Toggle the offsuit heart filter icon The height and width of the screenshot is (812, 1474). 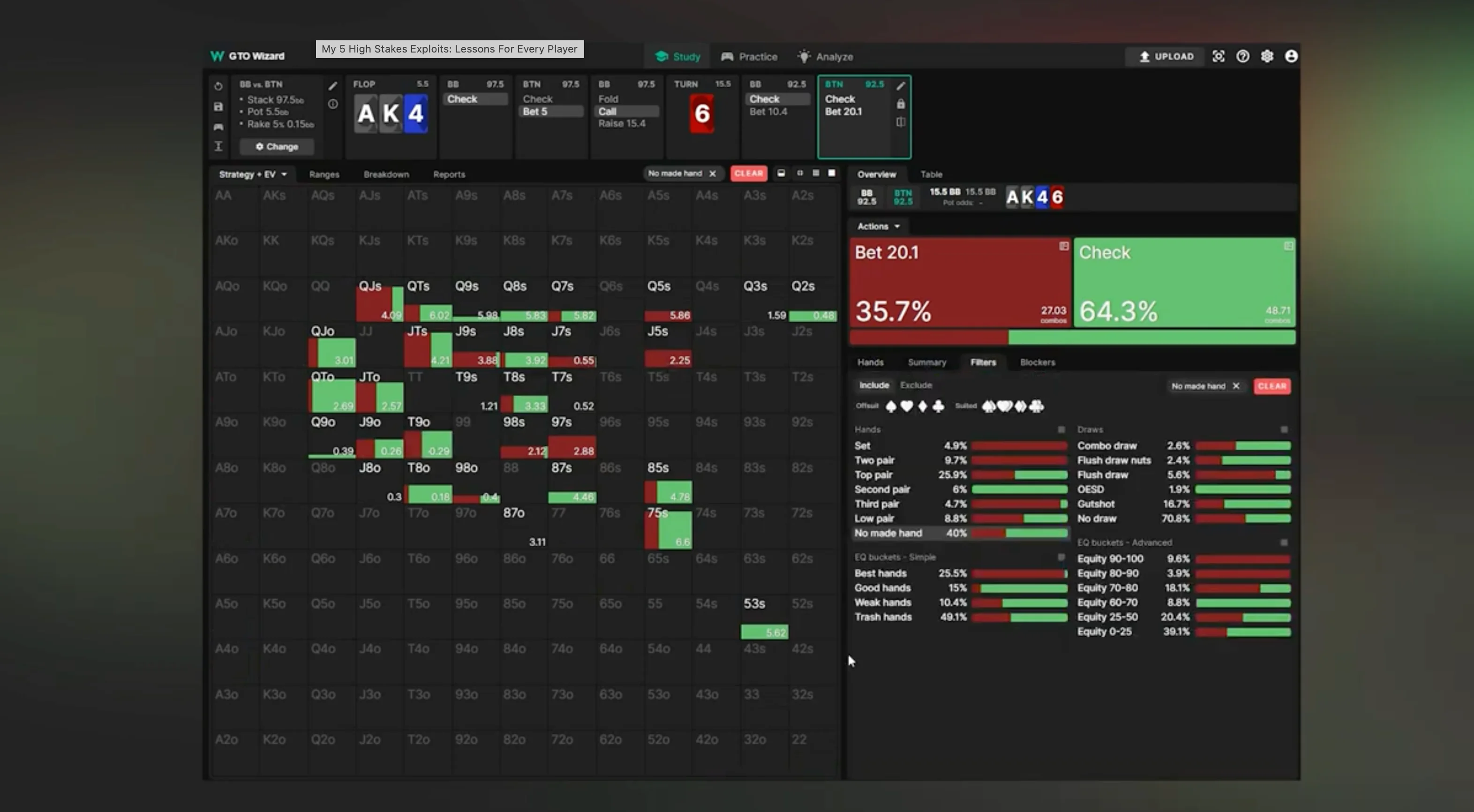click(x=906, y=406)
